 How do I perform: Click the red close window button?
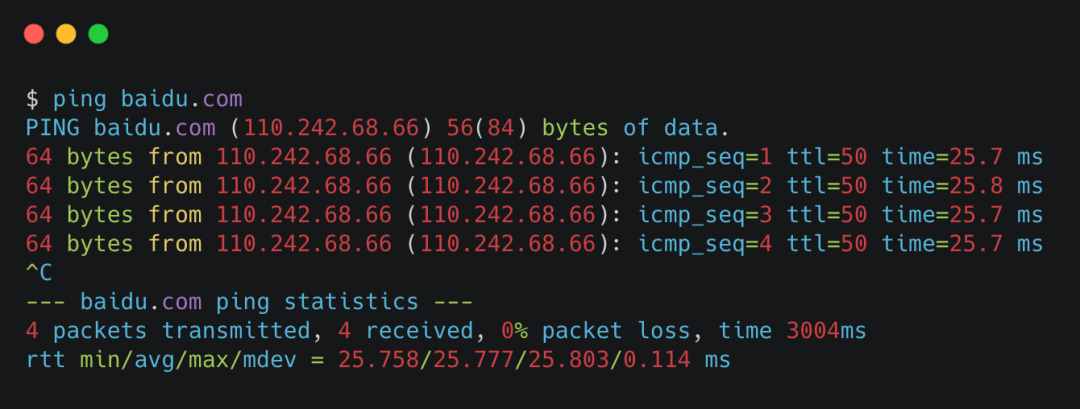pos(34,34)
